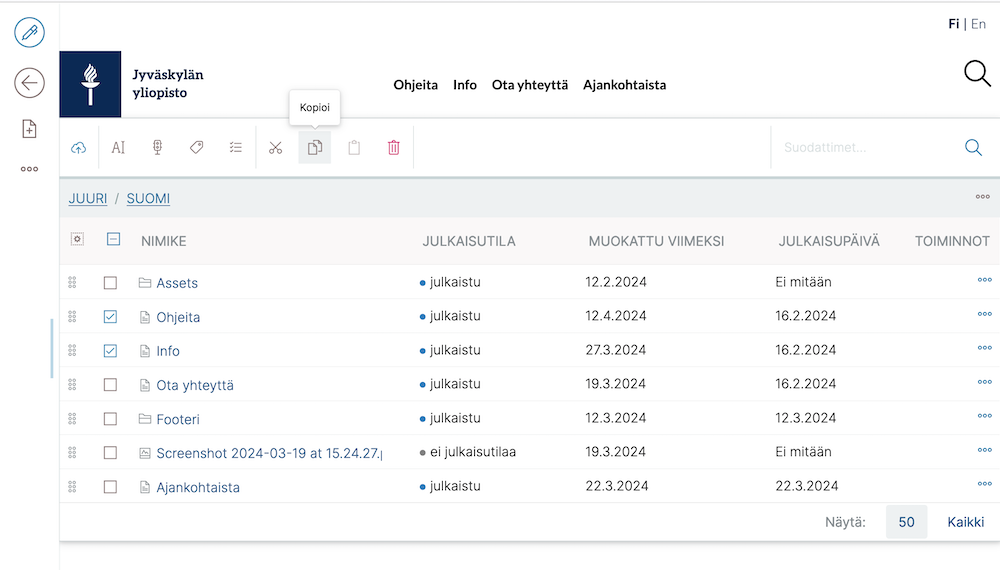
Task: Click the back arrow circle icon
Action: pyautogui.click(x=29, y=83)
